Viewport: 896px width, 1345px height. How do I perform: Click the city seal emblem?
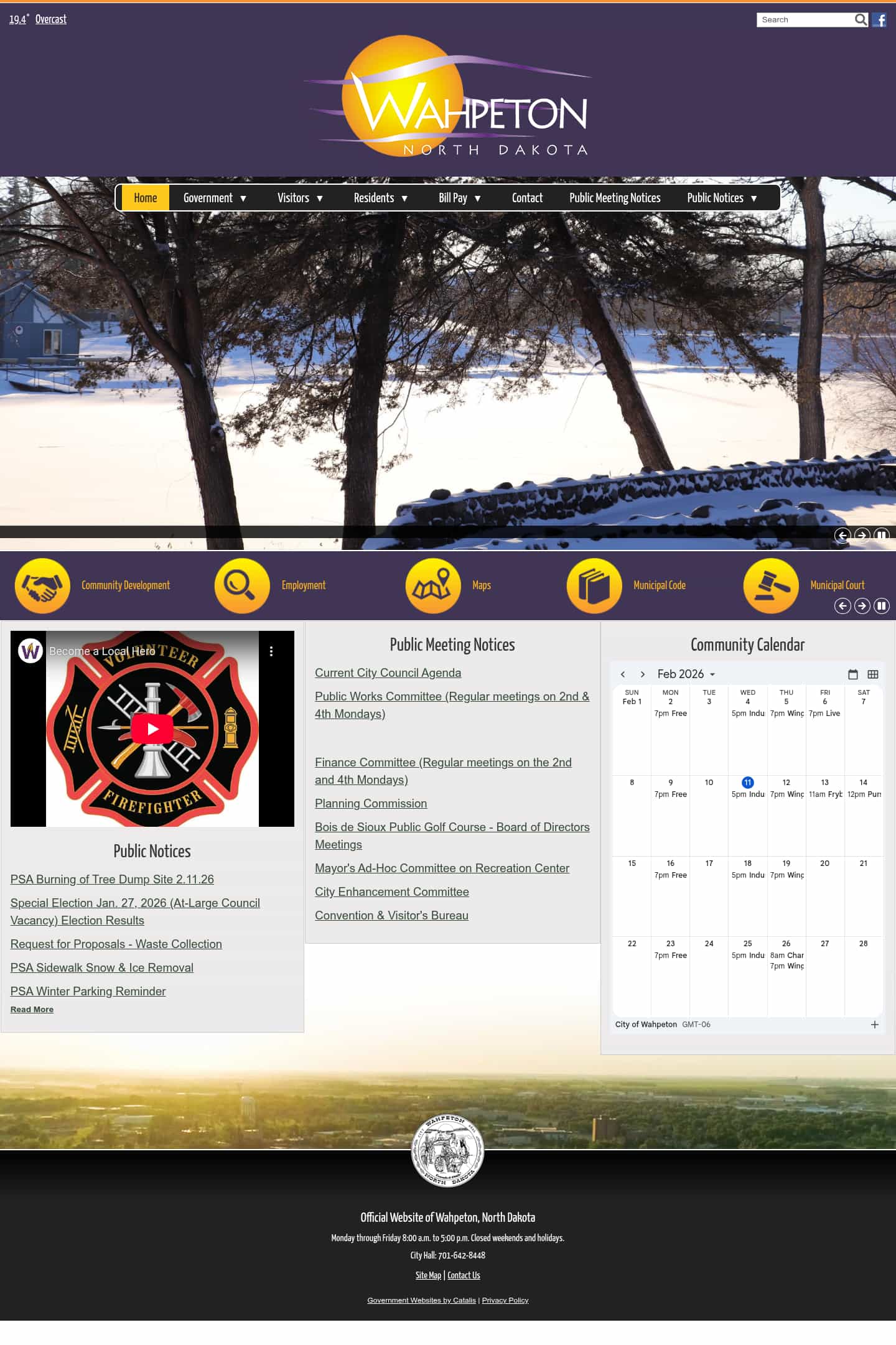pyautogui.click(x=447, y=1150)
